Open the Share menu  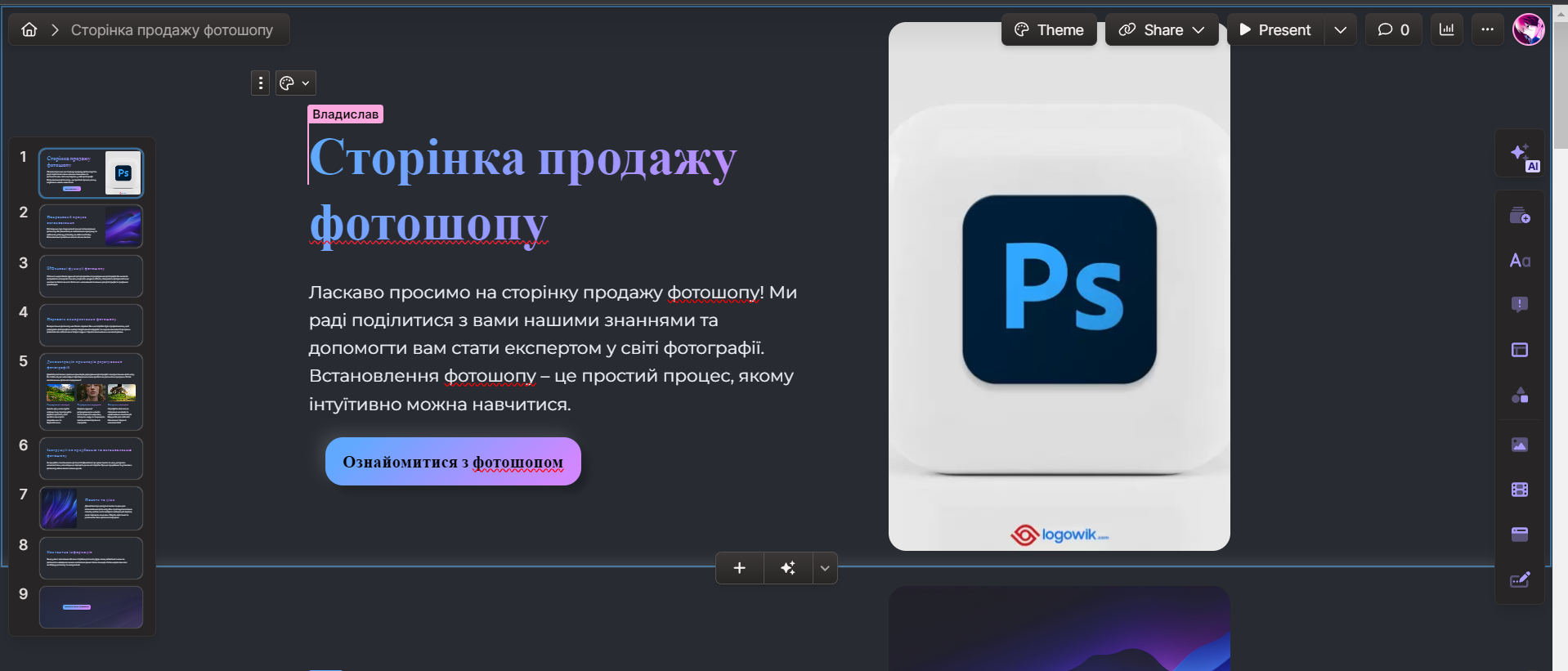pyautogui.click(x=1162, y=29)
